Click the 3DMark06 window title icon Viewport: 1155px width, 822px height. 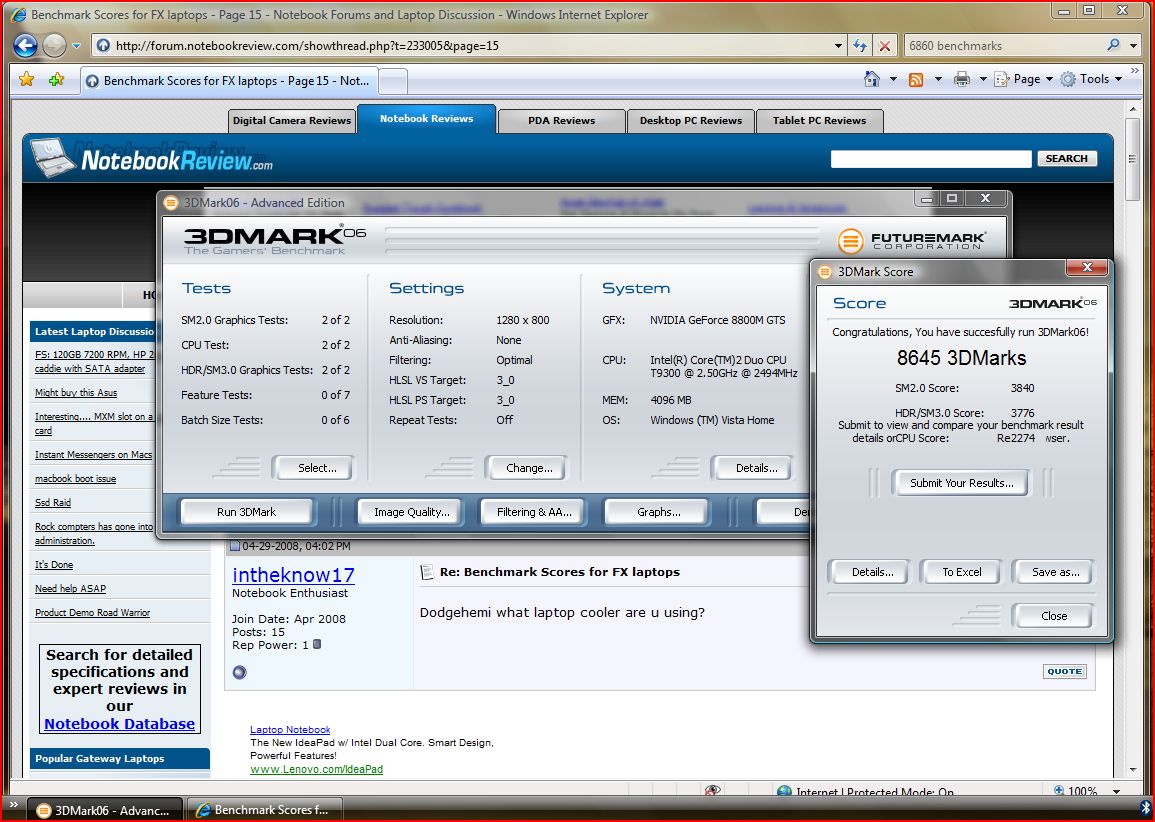click(171, 203)
